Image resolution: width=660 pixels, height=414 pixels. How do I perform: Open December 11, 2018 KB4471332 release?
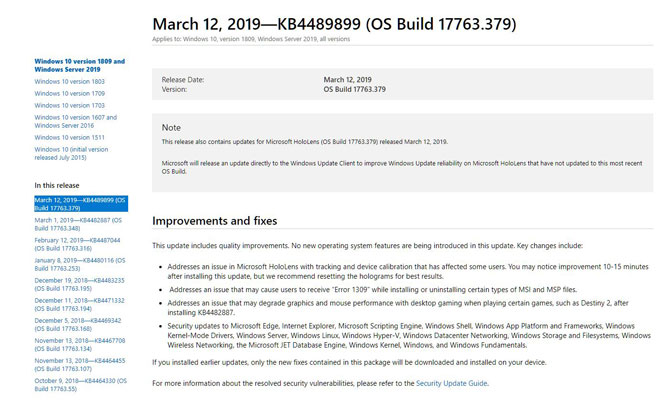pos(79,304)
